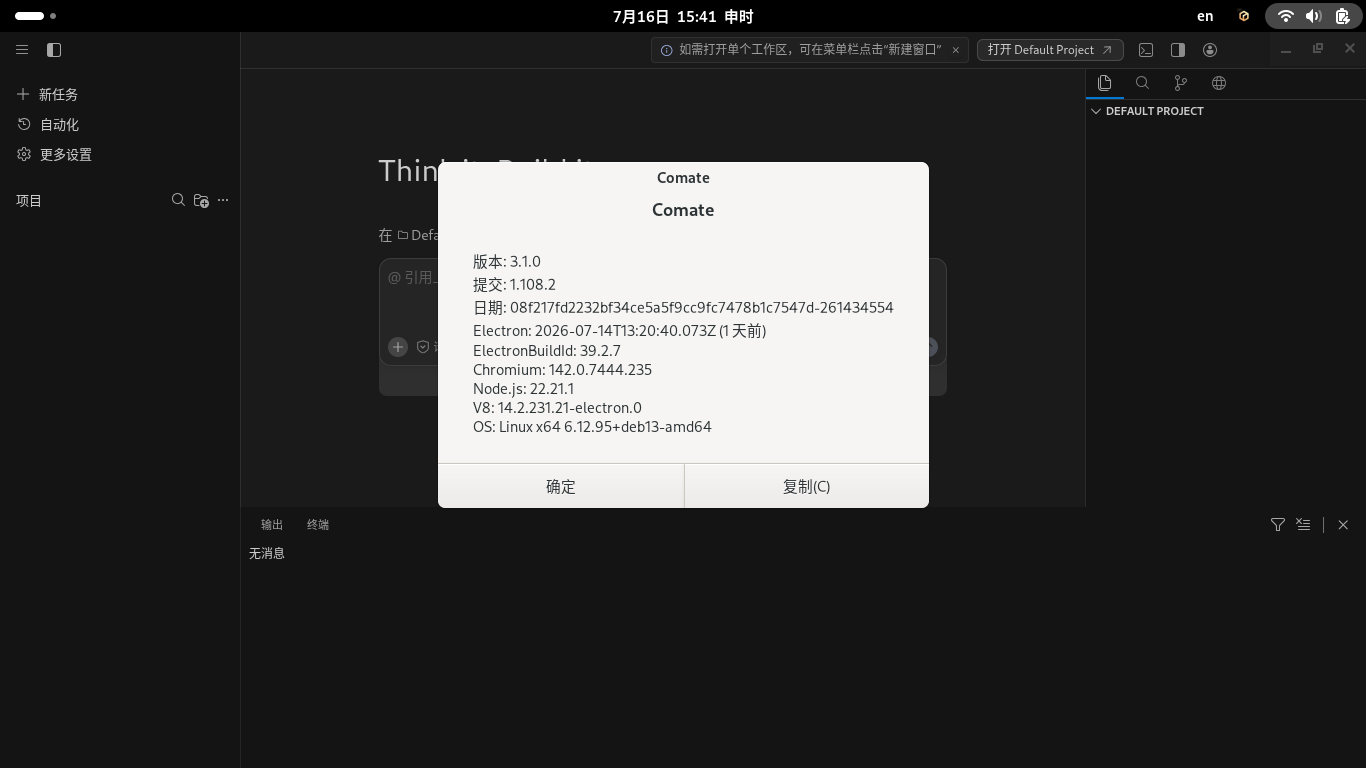The width and height of the screenshot is (1366, 768).
Task: Open the Activities workspace indicator pill
Action: [x=36, y=16]
